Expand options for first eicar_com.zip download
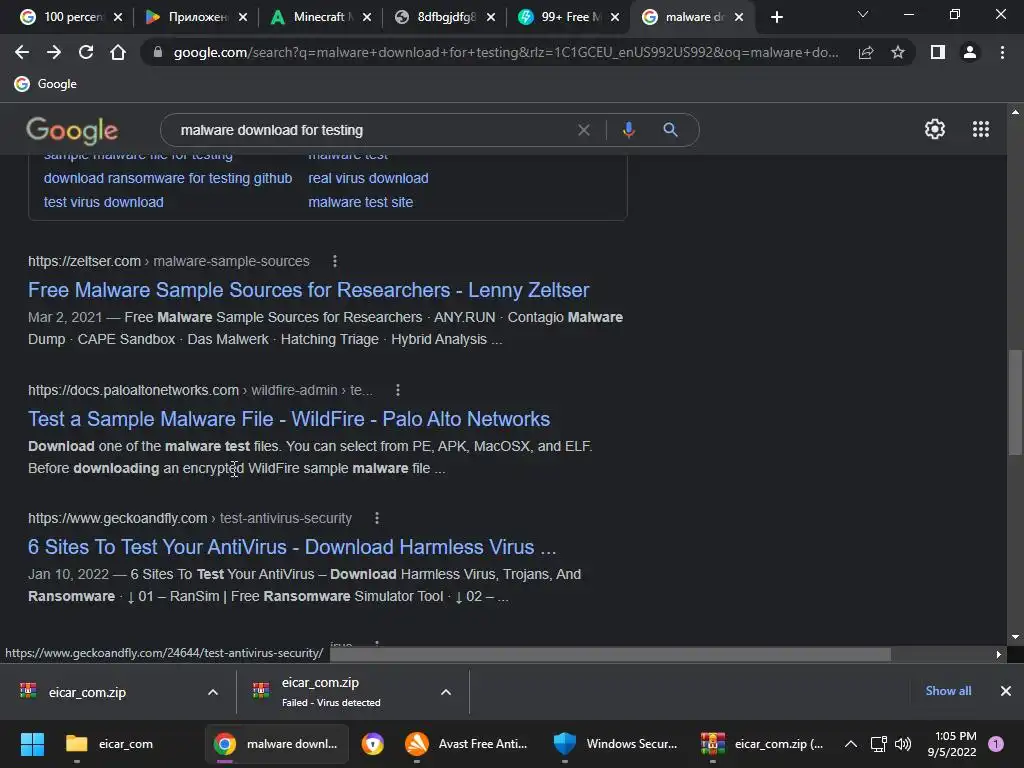This screenshot has width=1024, height=768. coord(213,692)
